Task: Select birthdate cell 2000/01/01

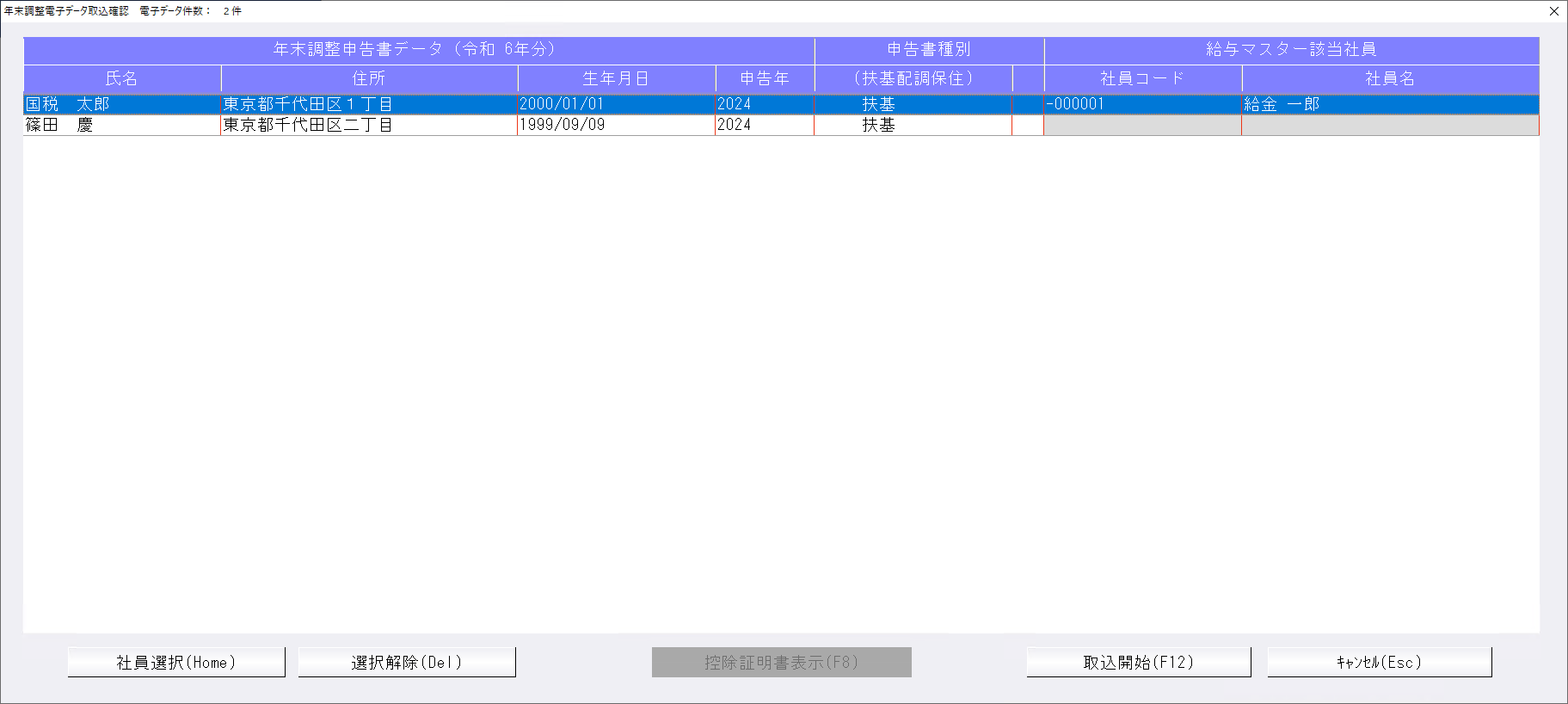Action: point(616,104)
